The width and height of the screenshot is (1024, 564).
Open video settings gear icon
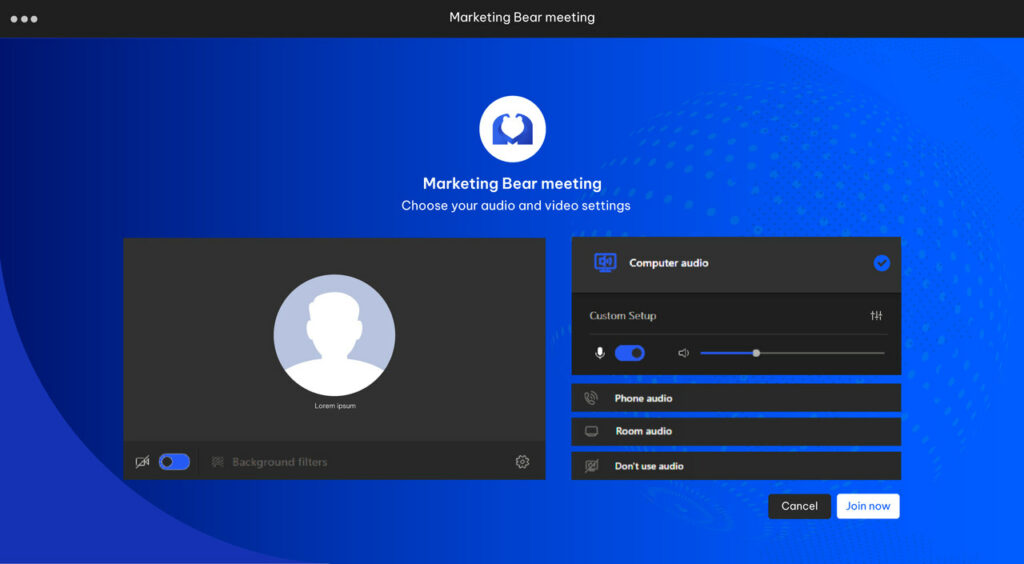click(522, 462)
